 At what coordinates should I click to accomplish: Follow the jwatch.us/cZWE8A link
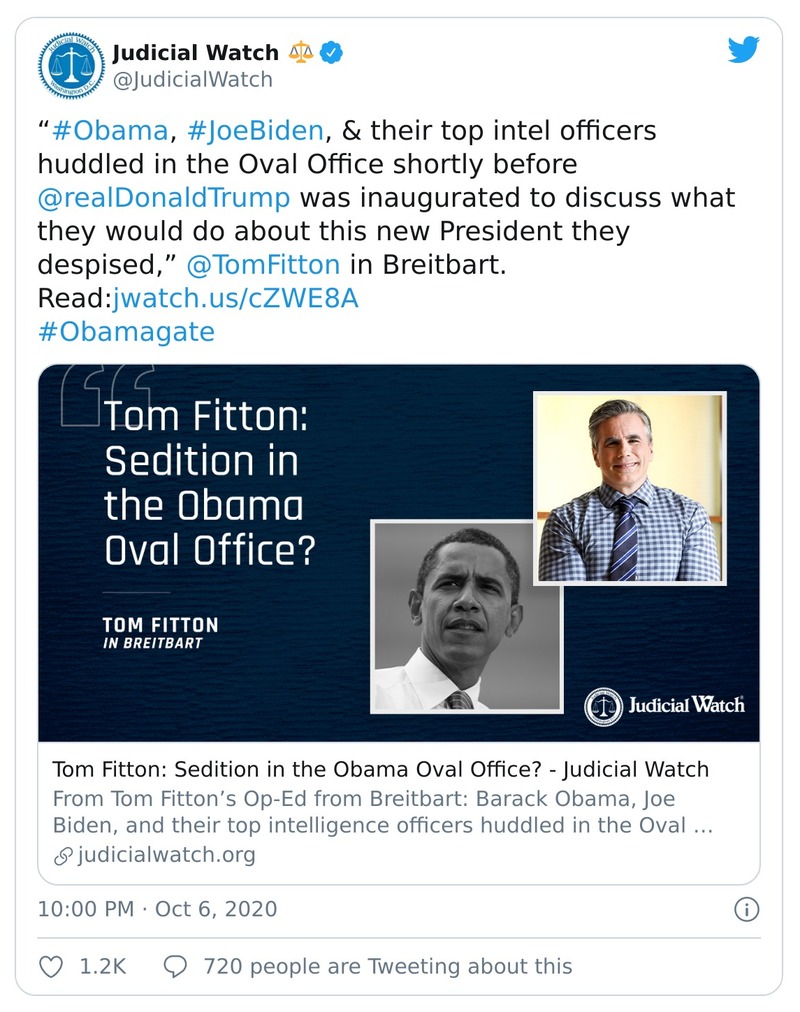click(x=235, y=298)
